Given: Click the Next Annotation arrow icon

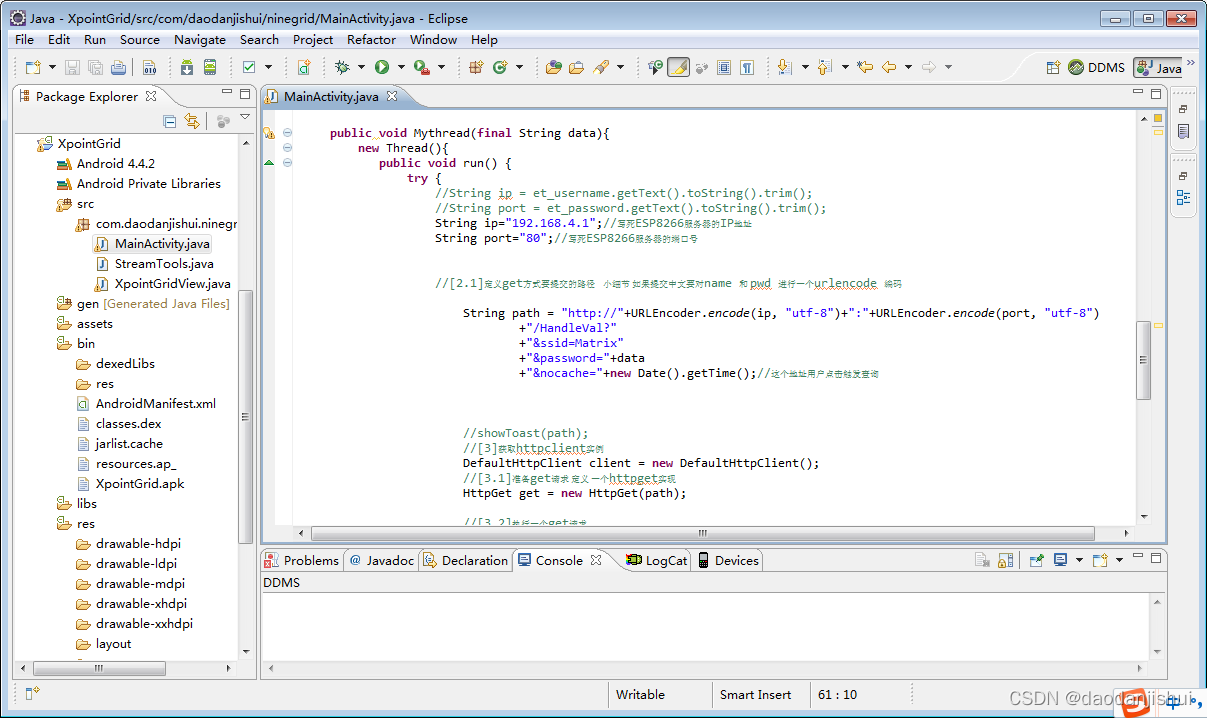Looking at the screenshot, I should tap(783, 67).
